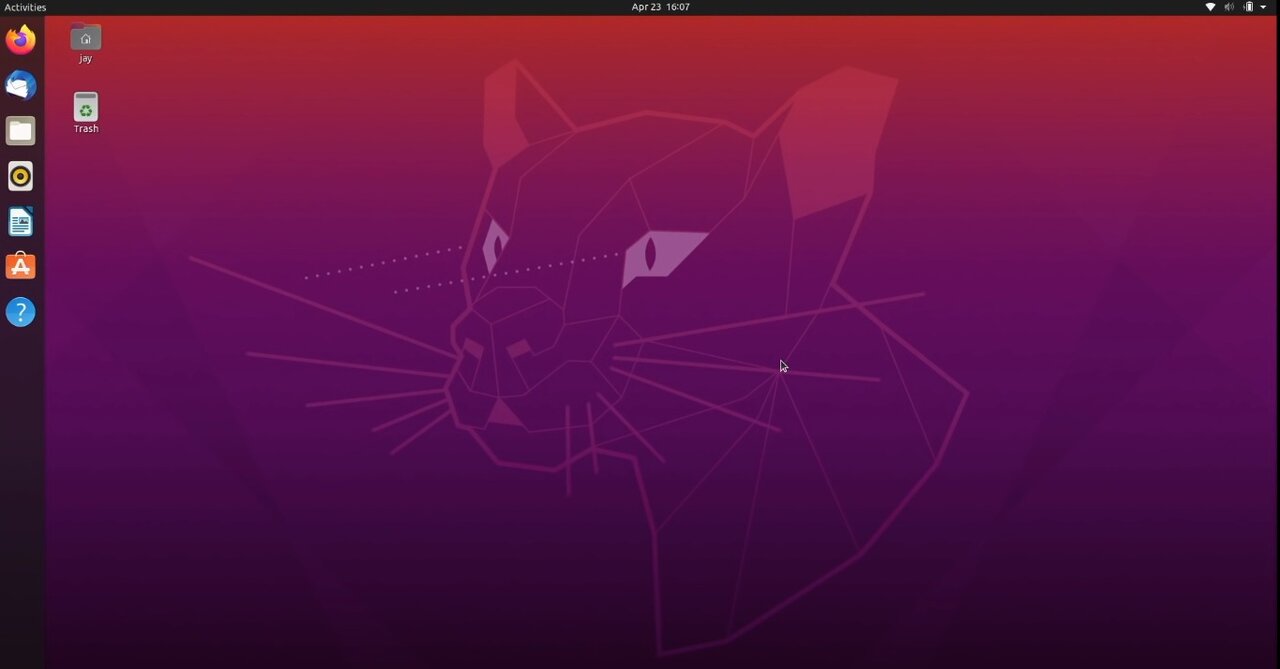Open the Help icon in dock

20,312
